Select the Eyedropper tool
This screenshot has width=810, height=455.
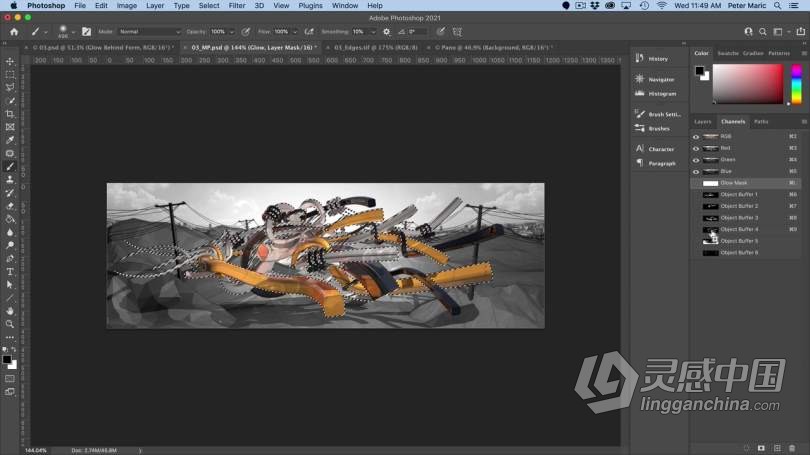pos(10,140)
